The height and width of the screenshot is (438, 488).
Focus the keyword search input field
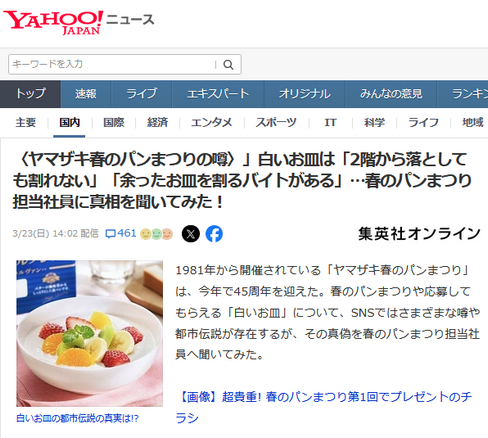tap(112, 64)
